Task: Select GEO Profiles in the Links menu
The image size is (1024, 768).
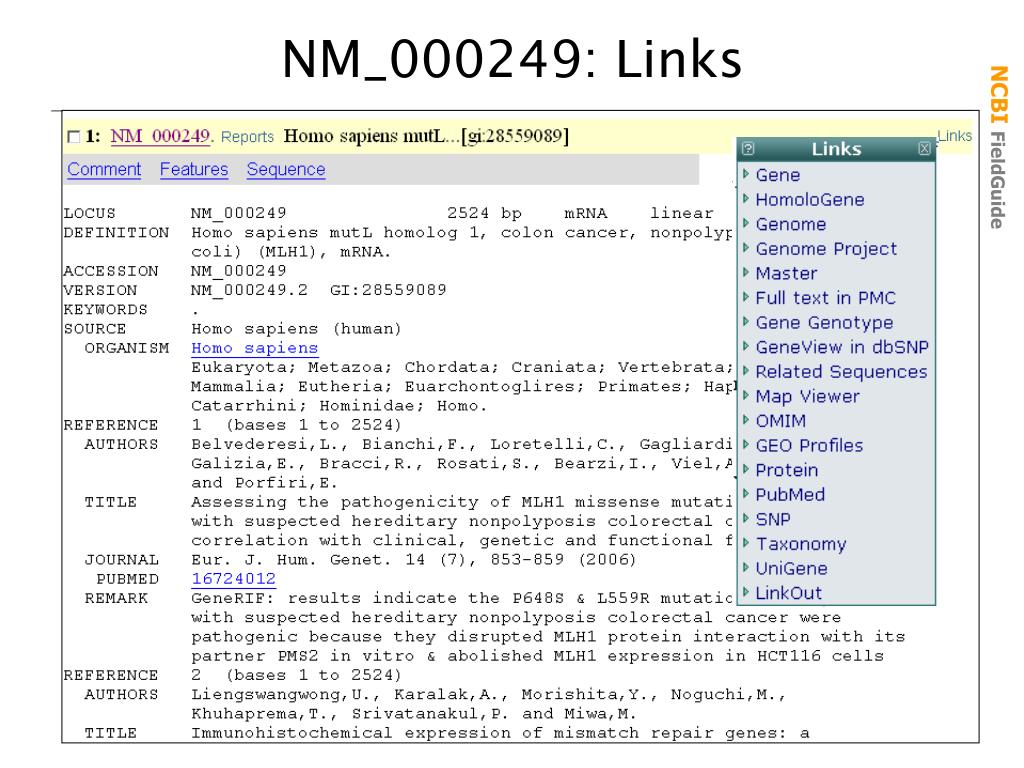Action: 809,446
